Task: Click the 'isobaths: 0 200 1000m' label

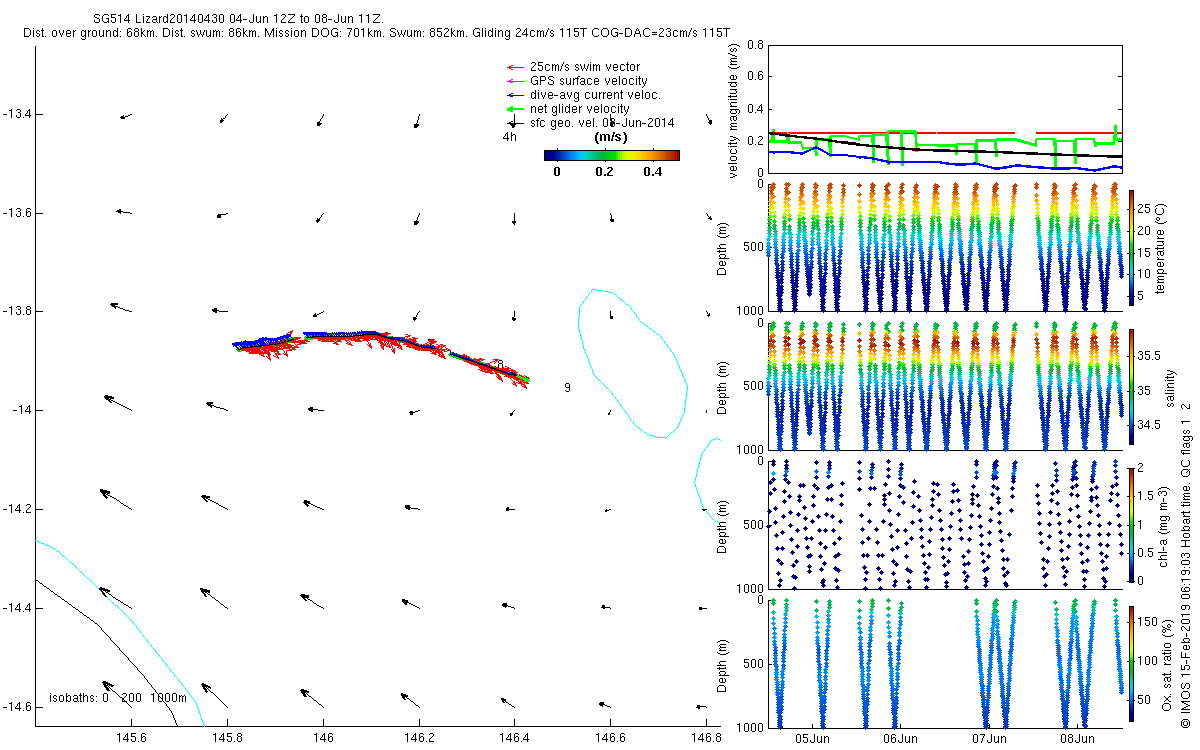Action: tap(118, 698)
